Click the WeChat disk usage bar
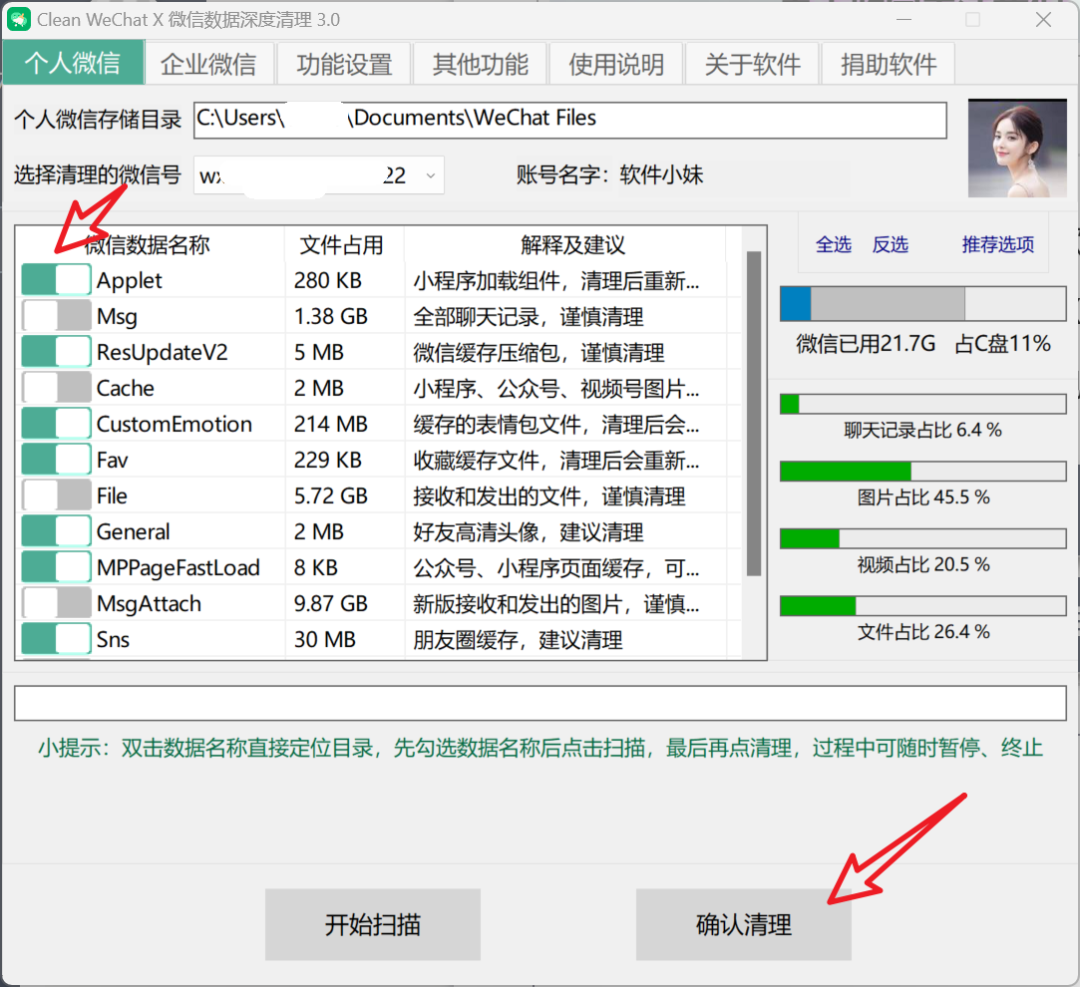This screenshot has height=987, width=1080. pos(923,304)
